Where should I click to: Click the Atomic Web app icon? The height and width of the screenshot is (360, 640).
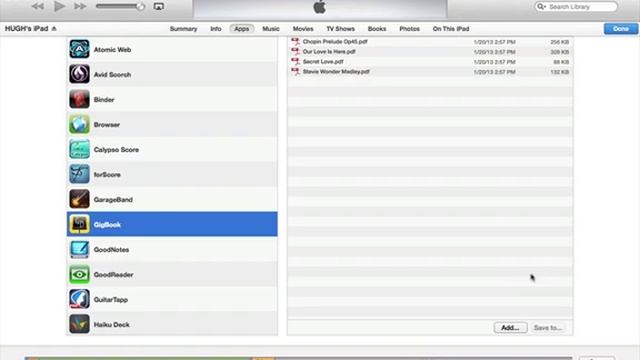79,49
